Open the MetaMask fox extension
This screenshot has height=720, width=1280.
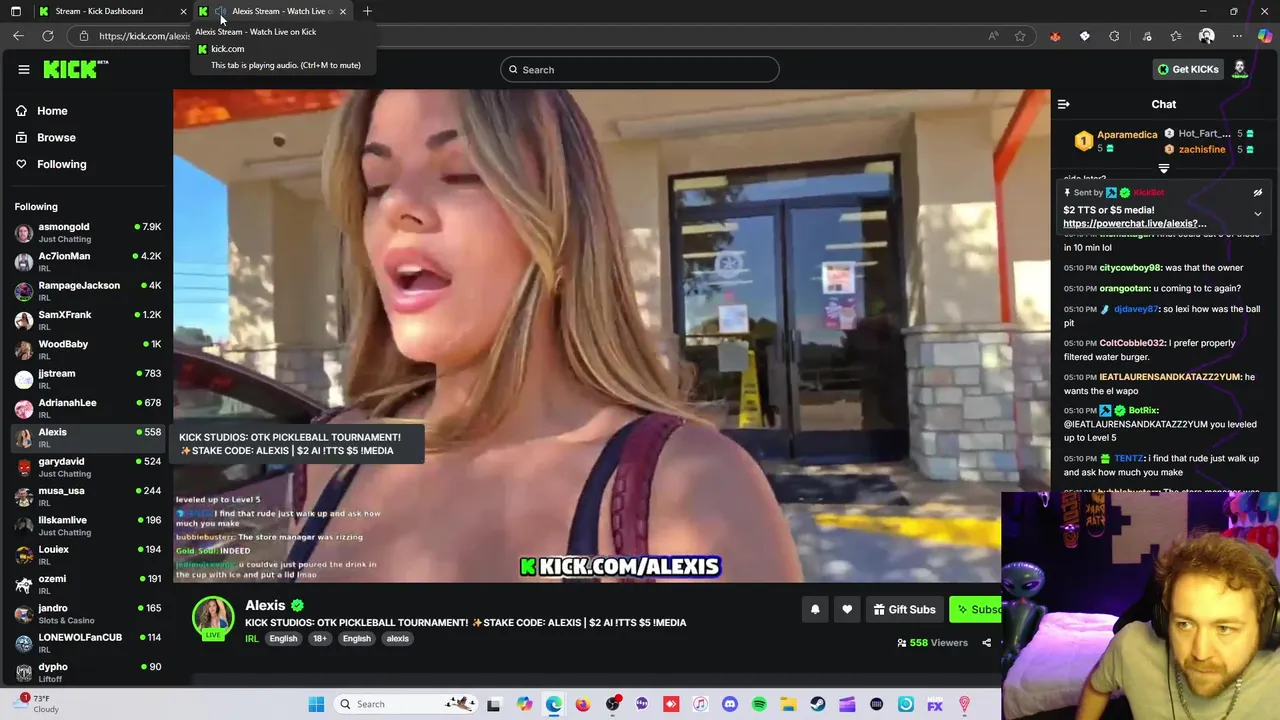pyautogui.click(x=1055, y=36)
